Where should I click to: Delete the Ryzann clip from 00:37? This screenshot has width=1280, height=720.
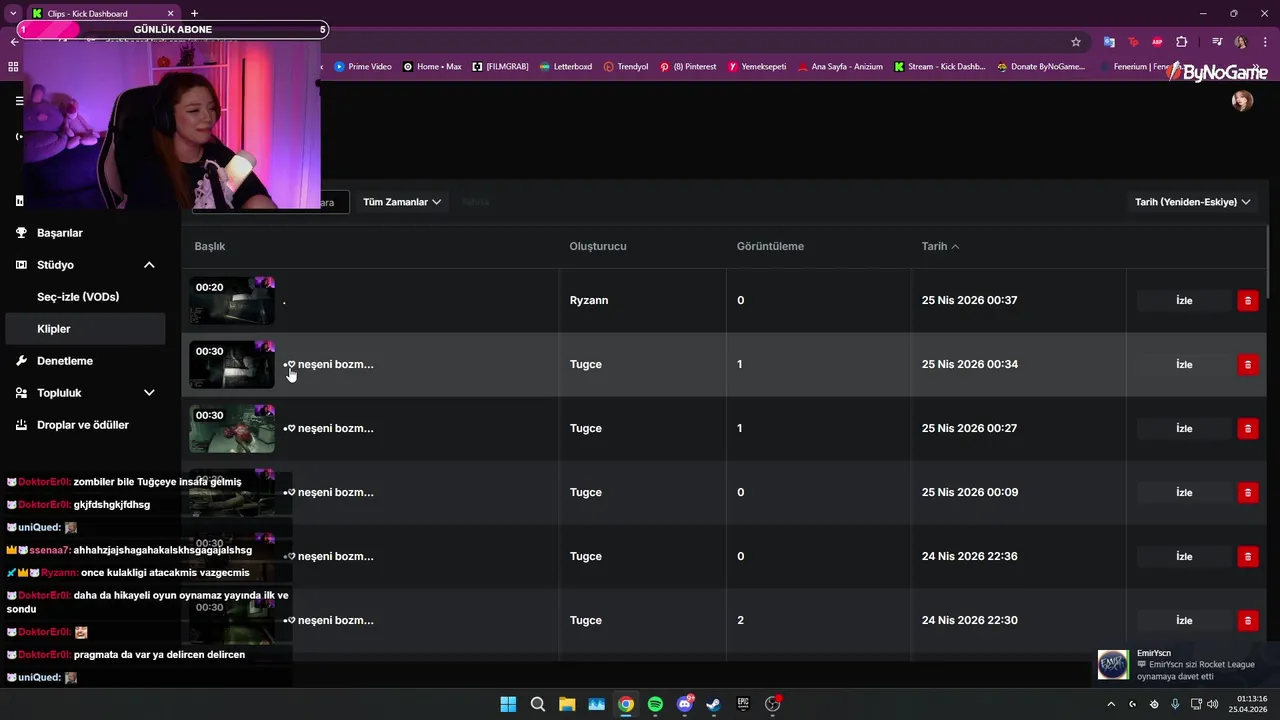(x=1247, y=300)
